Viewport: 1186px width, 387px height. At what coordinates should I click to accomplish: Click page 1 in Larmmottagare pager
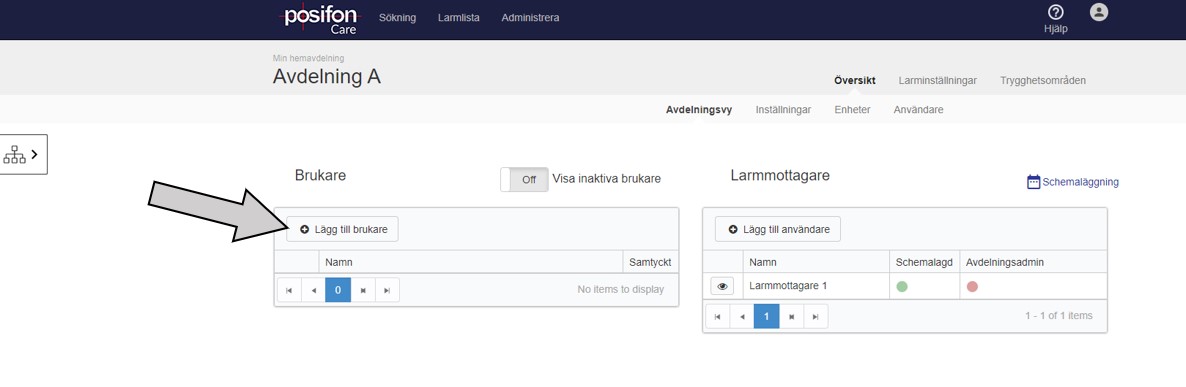[766, 316]
